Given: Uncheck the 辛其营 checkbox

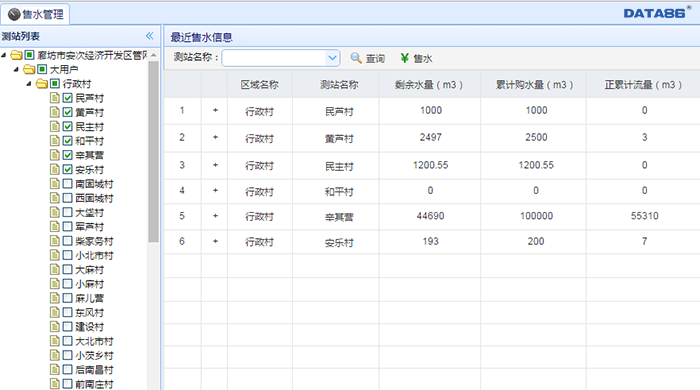Looking at the screenshot, I should (x=67, y=155).
